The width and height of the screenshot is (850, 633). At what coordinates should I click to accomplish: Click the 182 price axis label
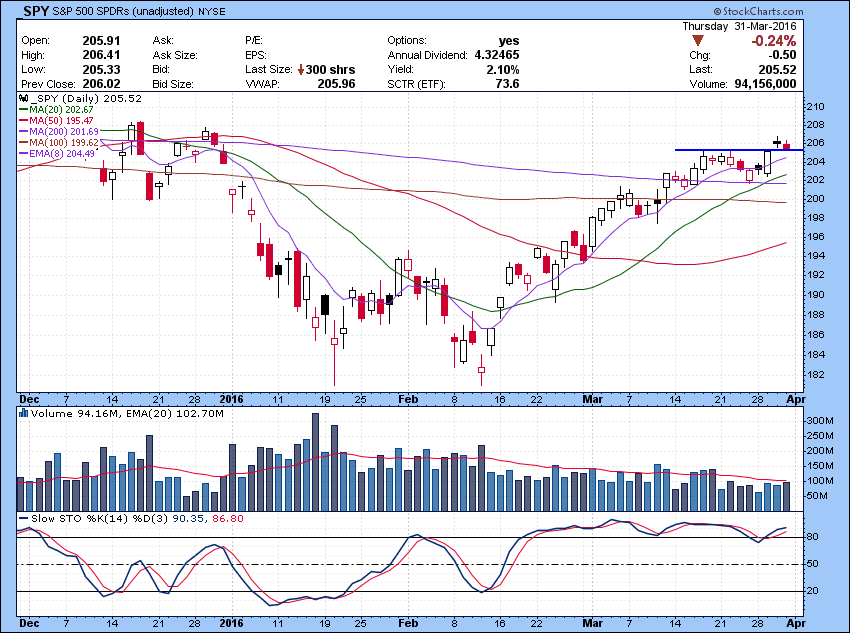815,375
